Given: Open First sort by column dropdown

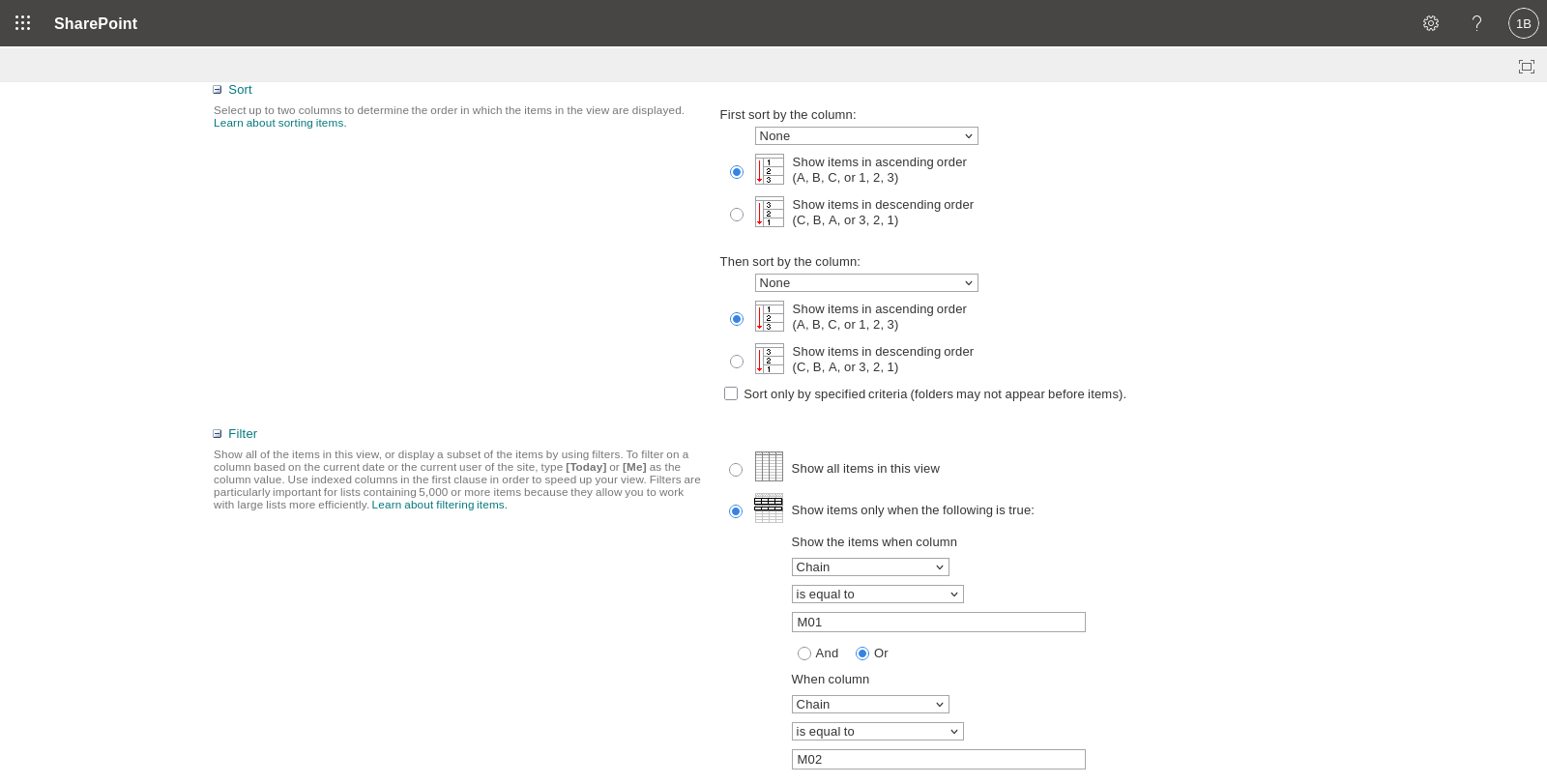Looking at the screenshot, I should tap(866, 136).
